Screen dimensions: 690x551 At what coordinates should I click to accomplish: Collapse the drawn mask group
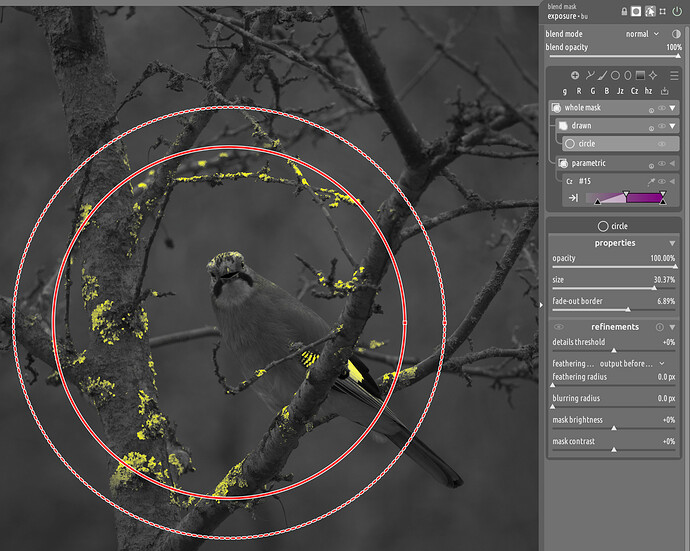pos(672,126)
